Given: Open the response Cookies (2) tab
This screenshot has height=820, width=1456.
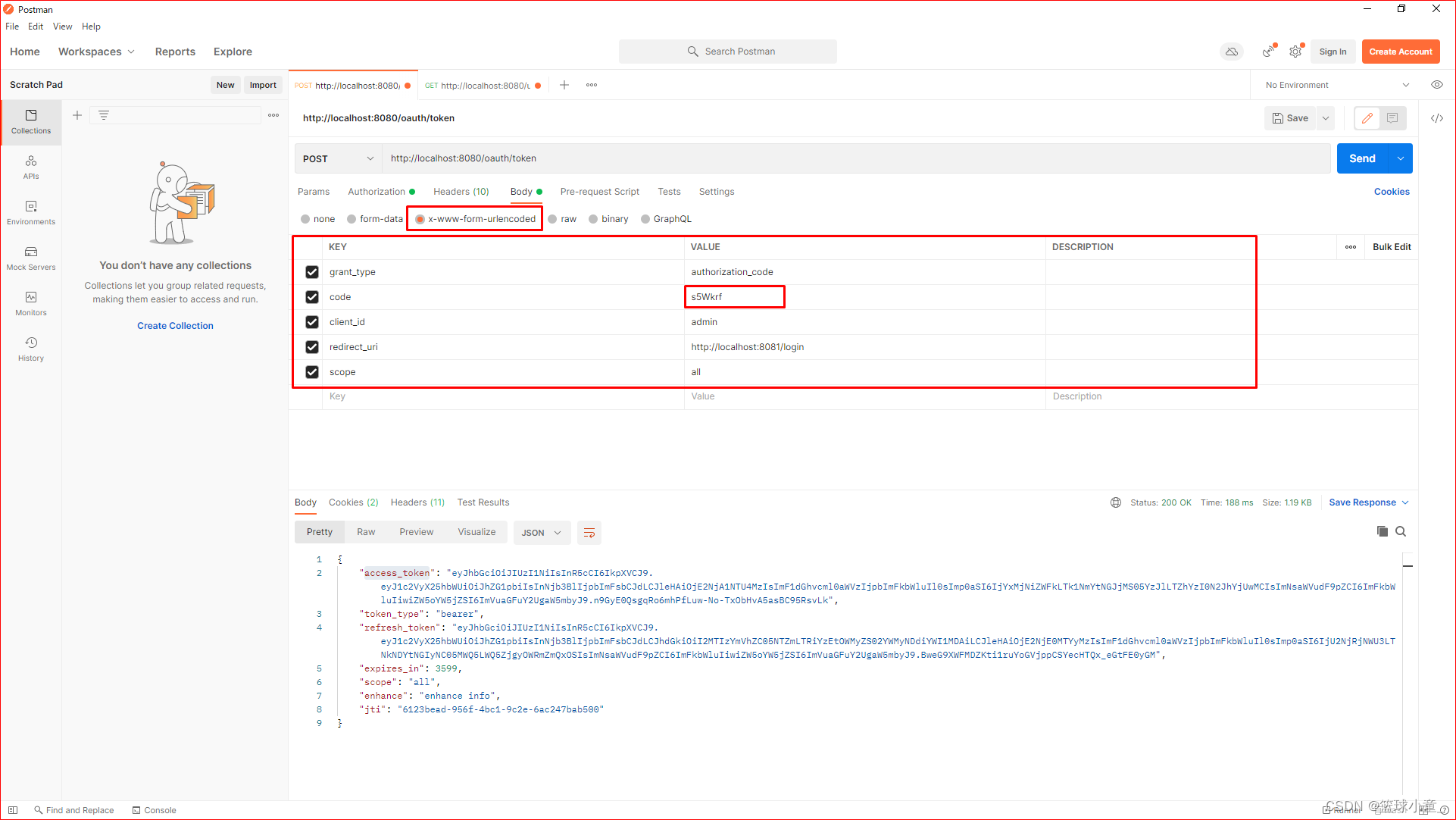Looking at the screenshot, I should point(353,502).
